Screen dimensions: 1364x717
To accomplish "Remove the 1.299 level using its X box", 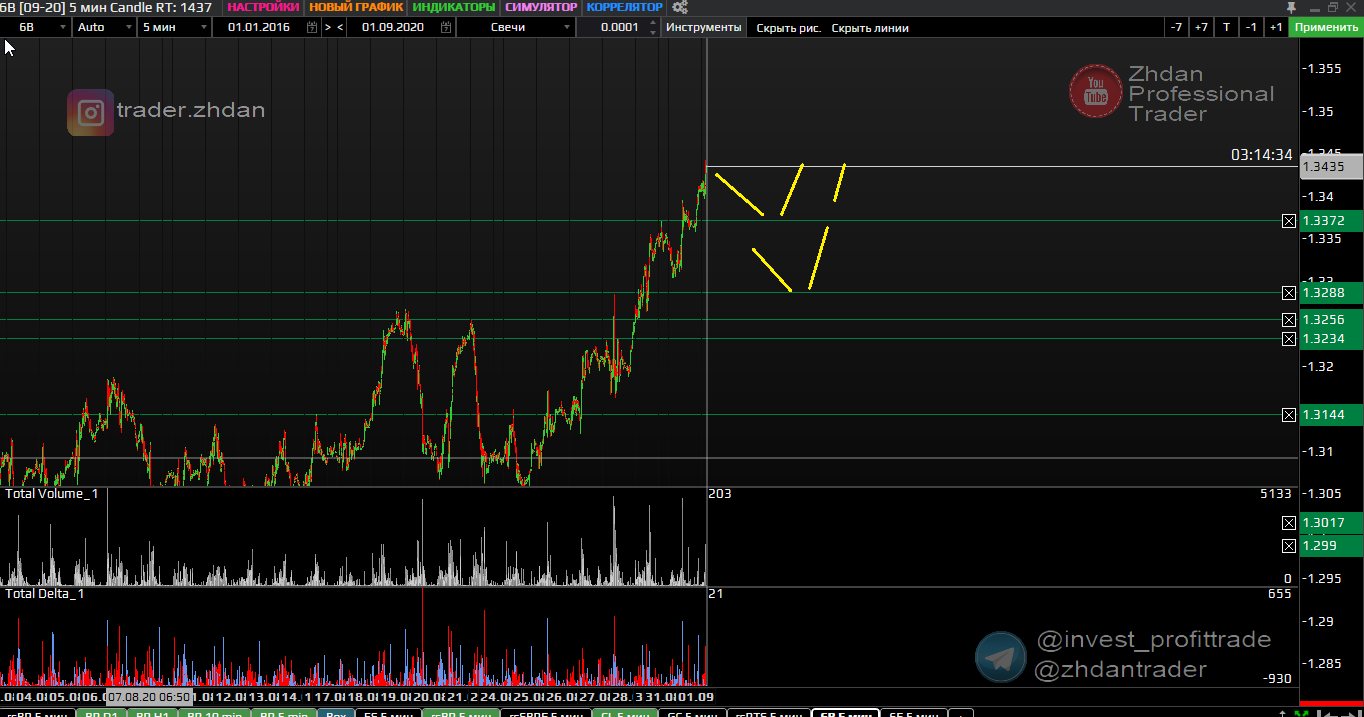I will click(x=1289, y=546).
